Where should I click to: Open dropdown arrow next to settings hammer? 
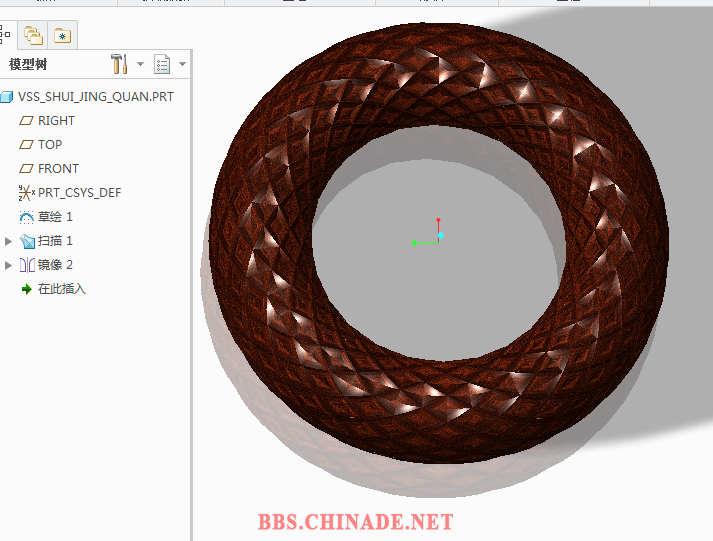pyautogui.click(x=140, y=64)
